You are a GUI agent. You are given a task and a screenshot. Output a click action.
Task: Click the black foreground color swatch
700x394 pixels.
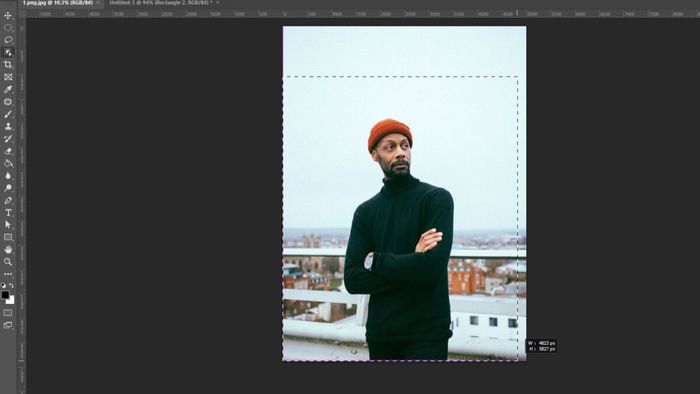(x=5, y=294)
